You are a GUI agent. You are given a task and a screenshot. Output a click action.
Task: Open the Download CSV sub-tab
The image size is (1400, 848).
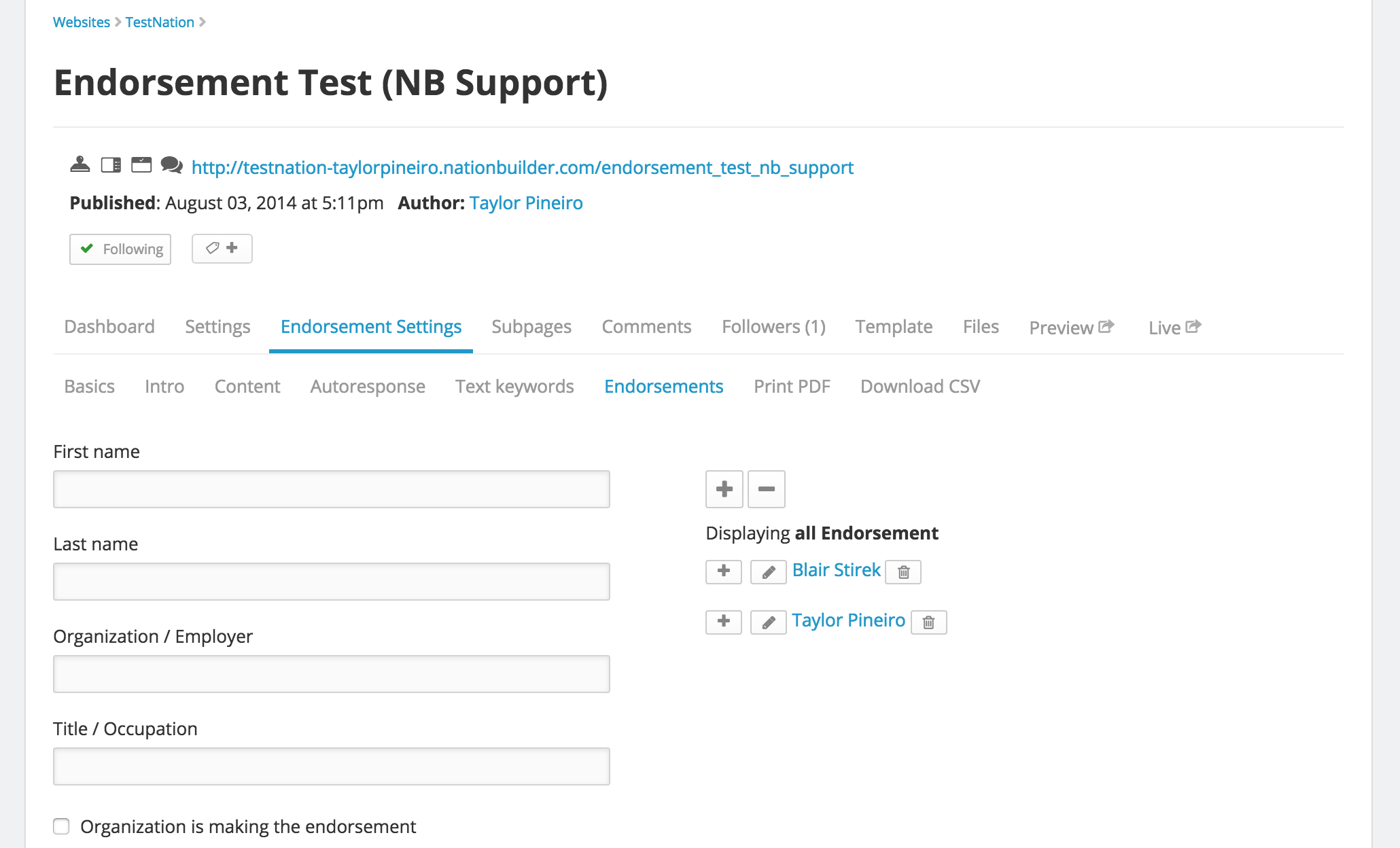pyautogui.click(x=920, y=387)
